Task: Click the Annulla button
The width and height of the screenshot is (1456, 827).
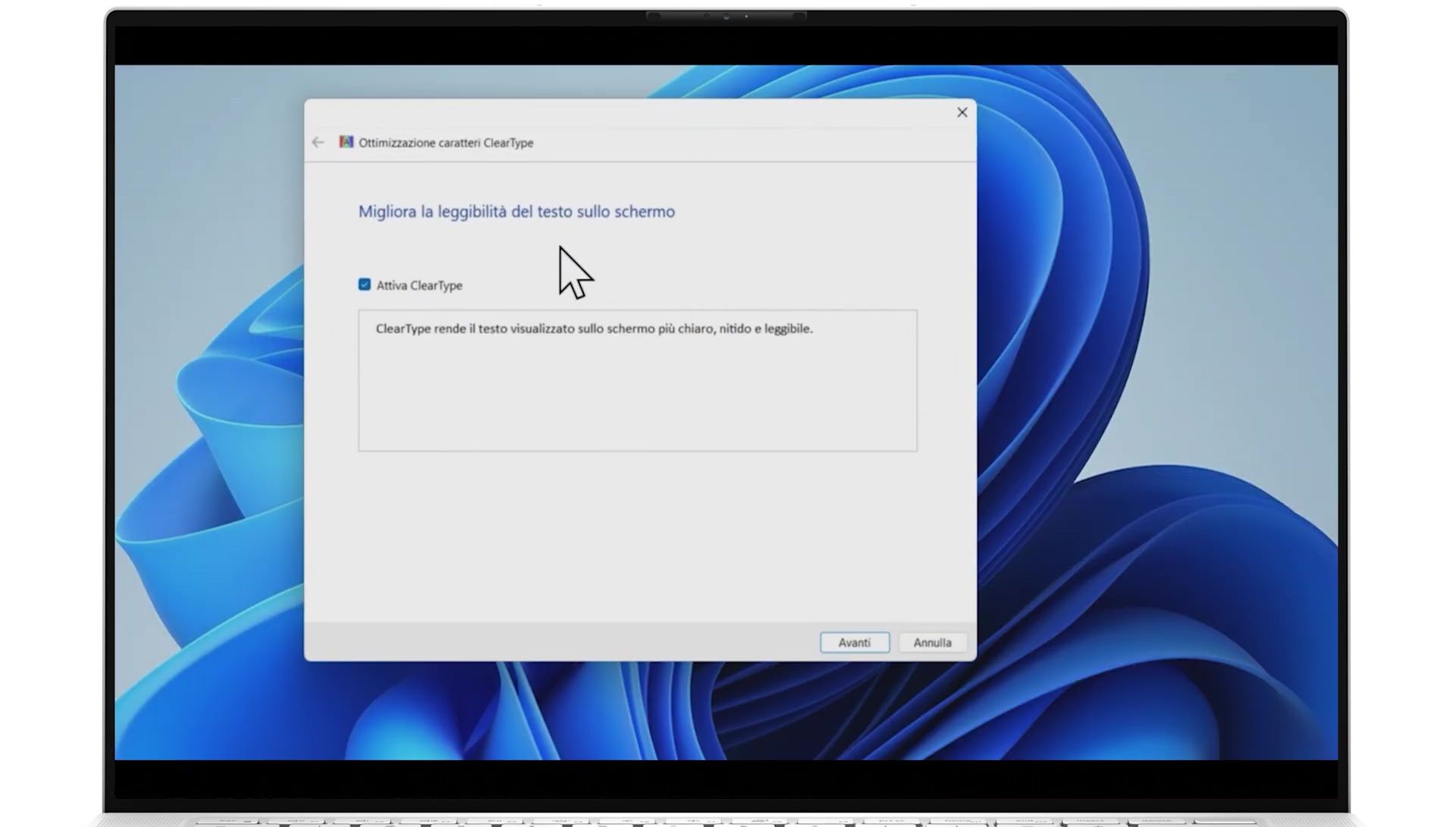Action: pos(932,643)
